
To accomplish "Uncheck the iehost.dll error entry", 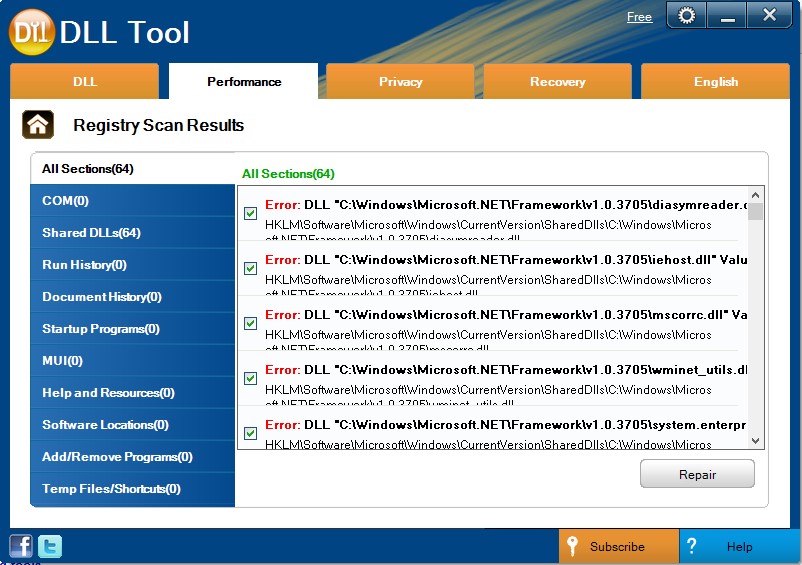I will (x=251, y=268).
